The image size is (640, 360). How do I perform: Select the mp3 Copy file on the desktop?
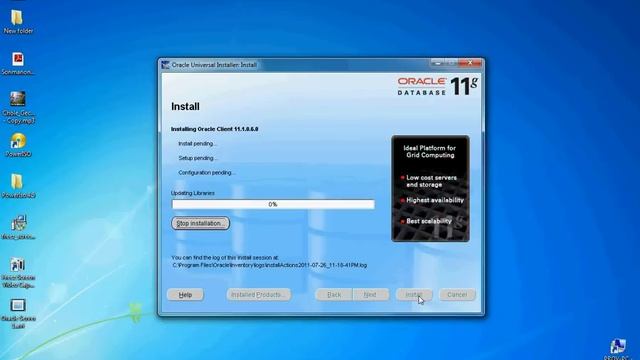18,108
